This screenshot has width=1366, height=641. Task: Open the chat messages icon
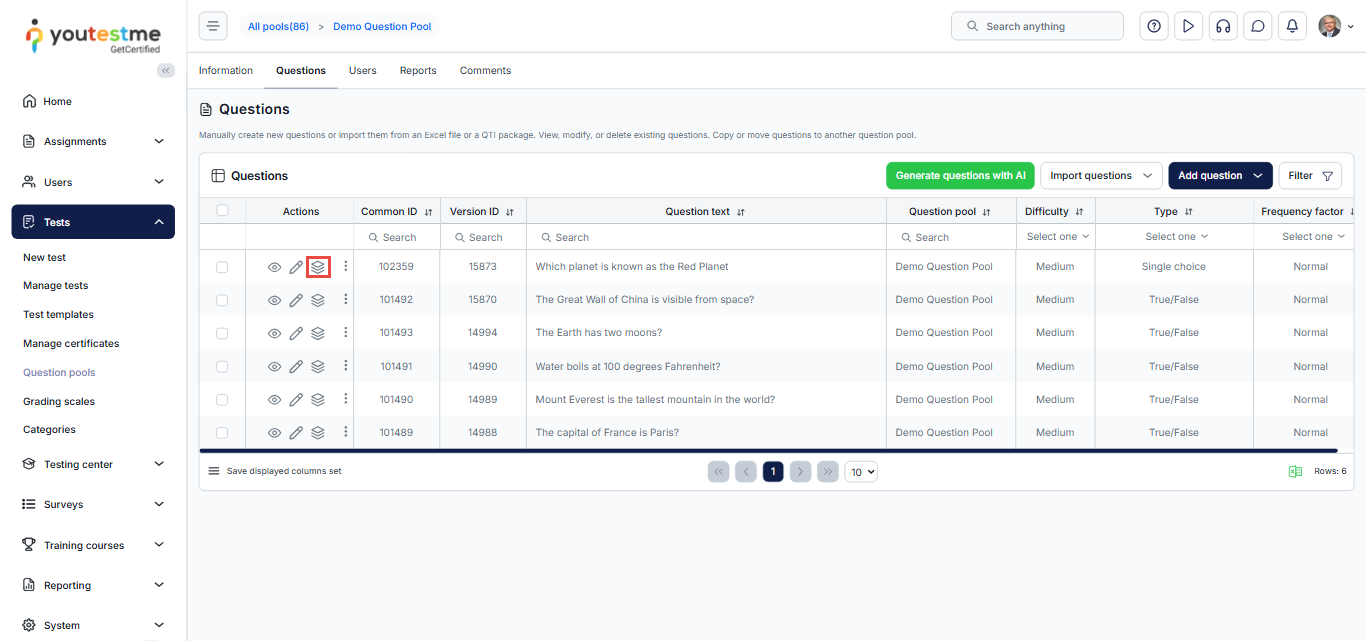(1258, 26)
